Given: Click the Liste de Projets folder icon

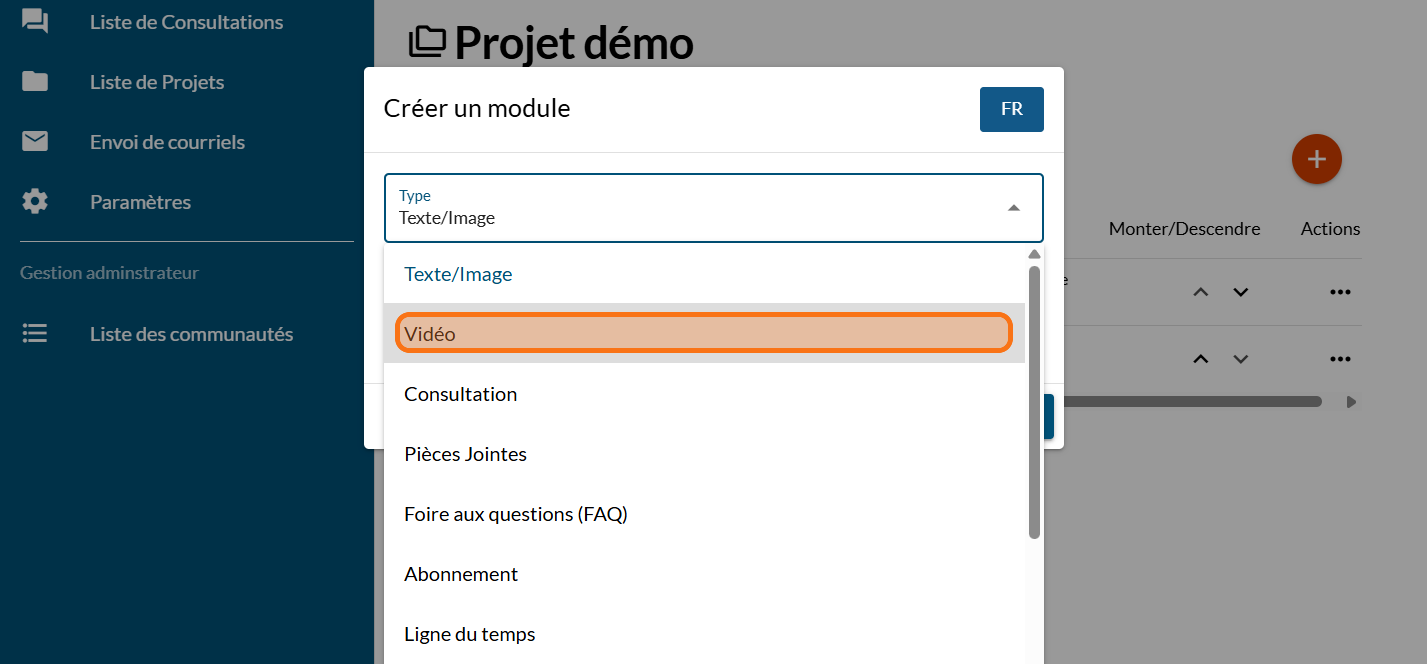Looking at the screenshot, I should [35, 82].
